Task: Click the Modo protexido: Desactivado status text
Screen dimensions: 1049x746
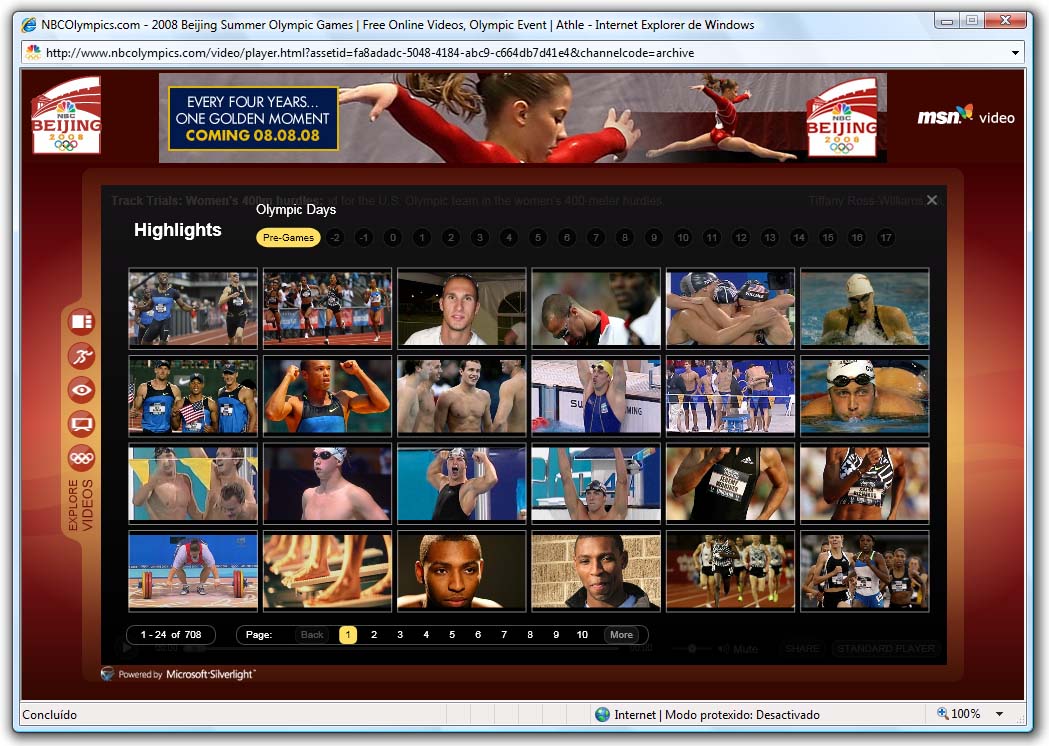Action: tap(743, 715)
